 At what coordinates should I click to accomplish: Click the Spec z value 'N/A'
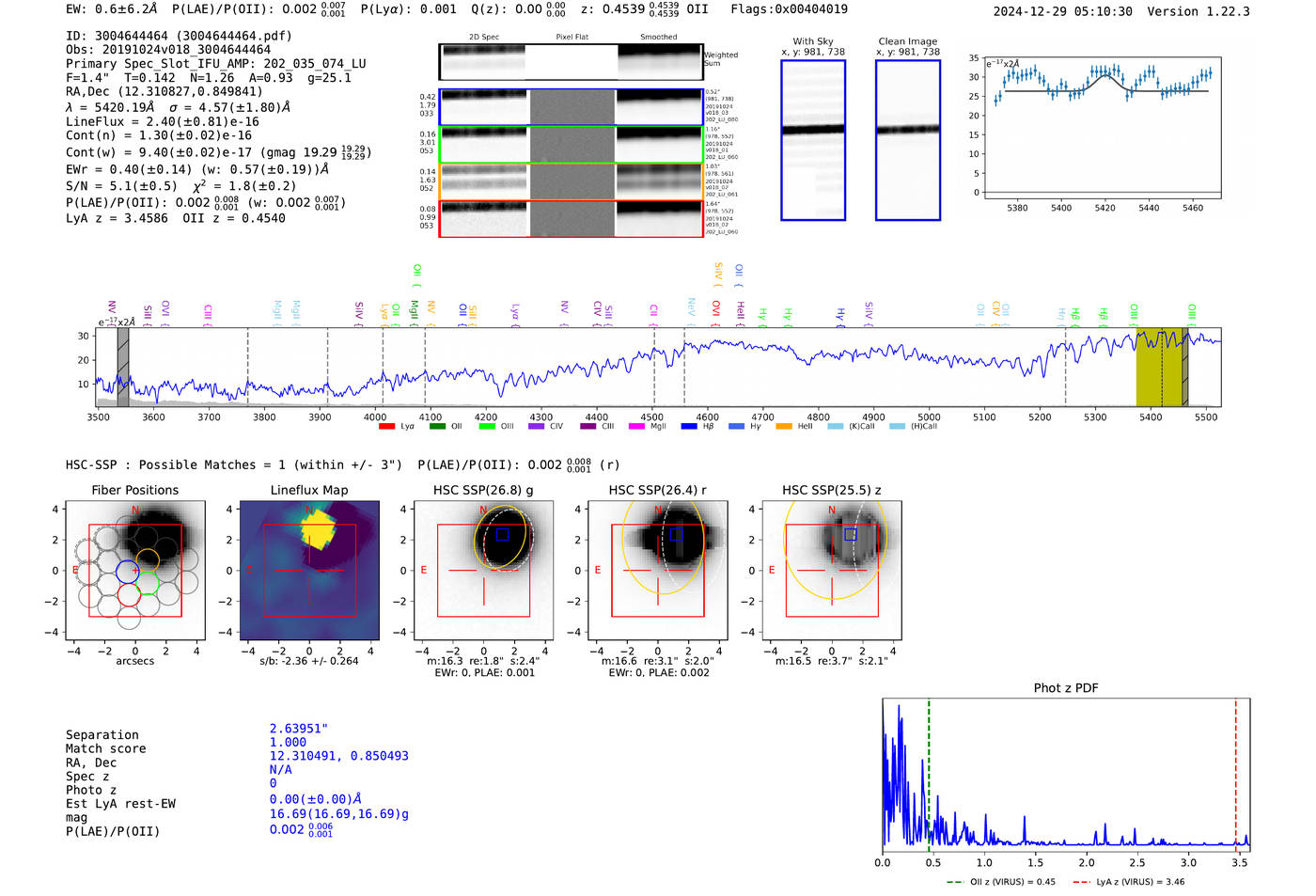[x=281, y=769]
